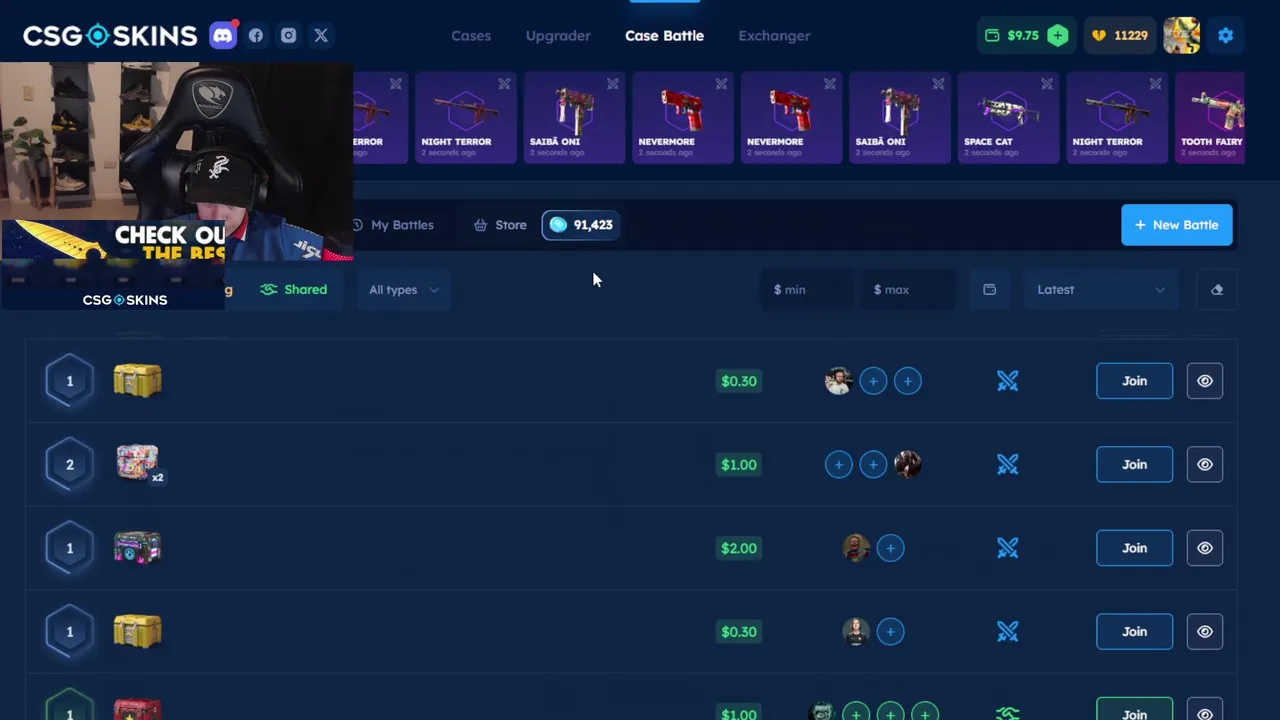This screenshot has height=720, width=1280.
Task: Click the first Nevermore drop card
Action: tap(682, 117)
